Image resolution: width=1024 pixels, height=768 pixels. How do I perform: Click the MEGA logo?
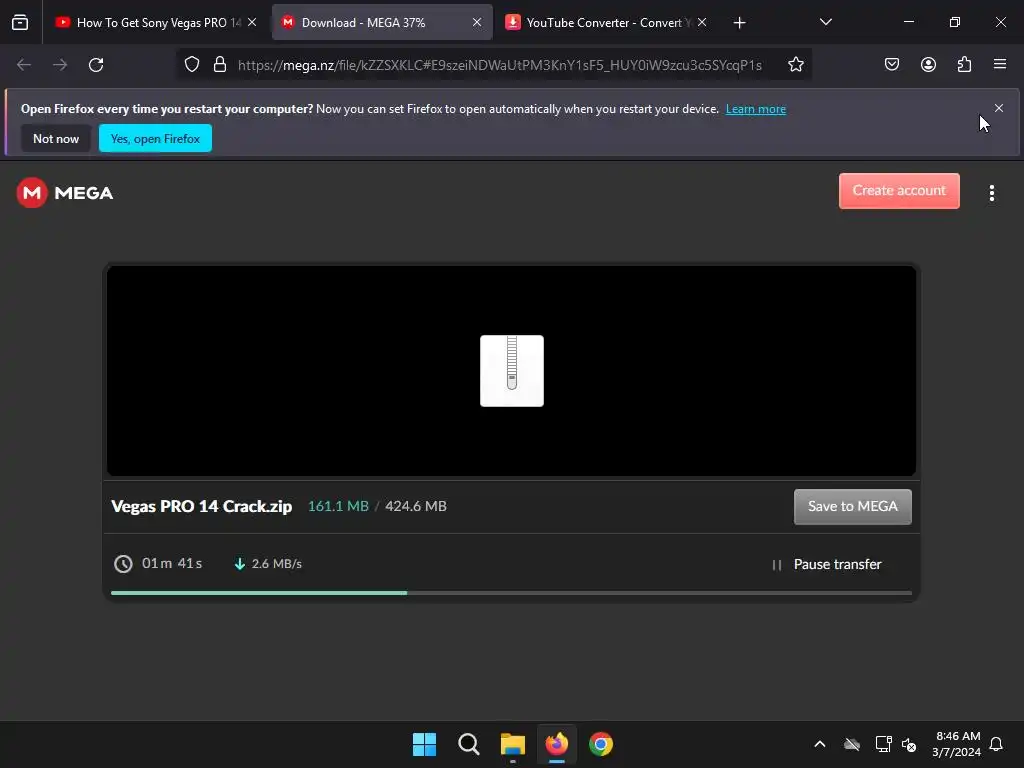(x=65, y=193)
